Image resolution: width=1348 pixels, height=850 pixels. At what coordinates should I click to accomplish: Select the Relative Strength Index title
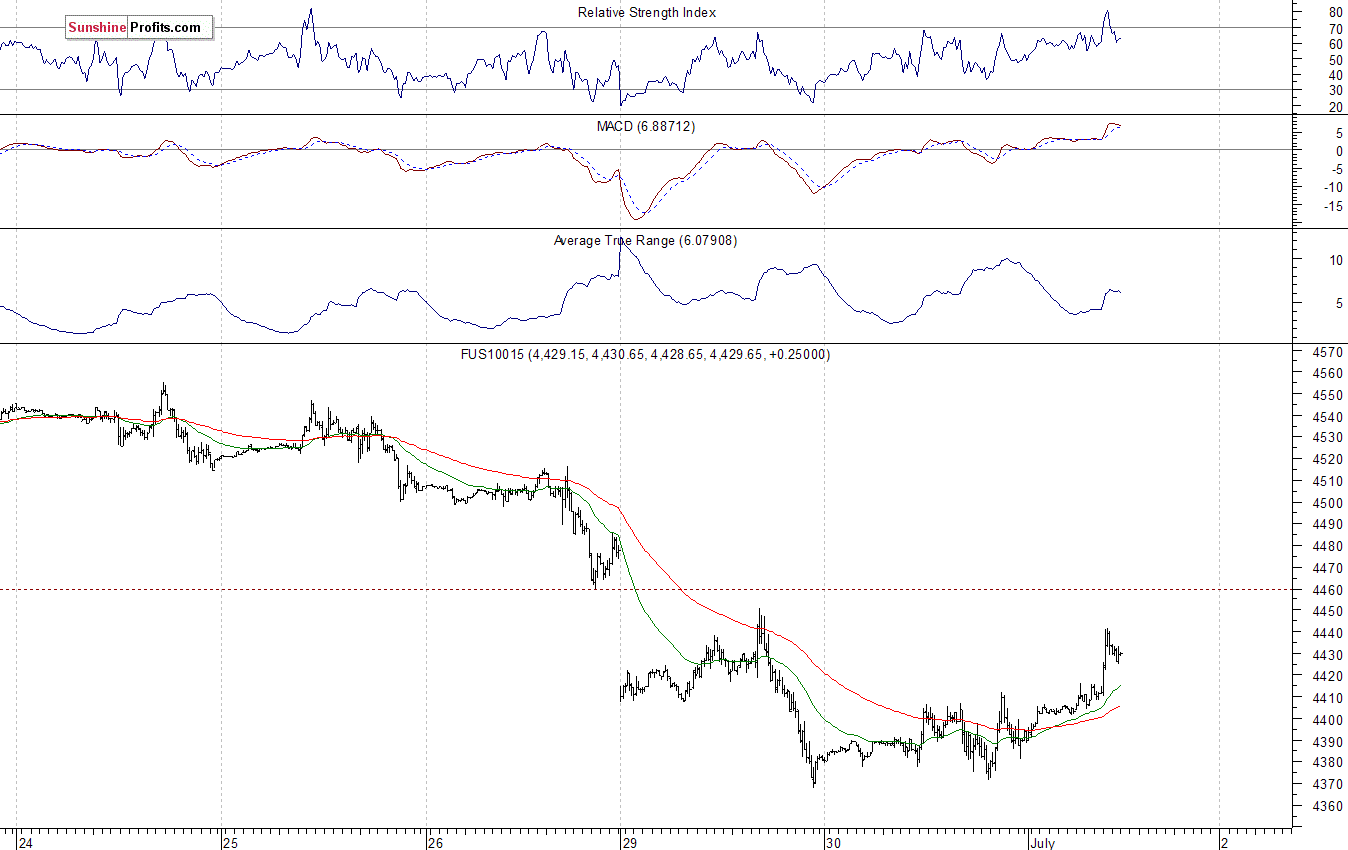click(x=647, y=12)
